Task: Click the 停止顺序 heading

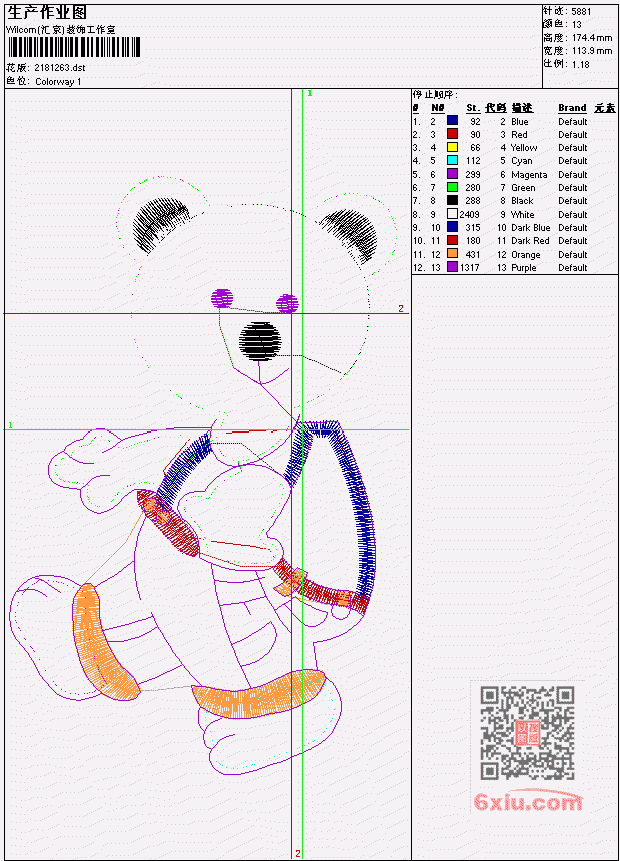Action: (x=434, y=94)
